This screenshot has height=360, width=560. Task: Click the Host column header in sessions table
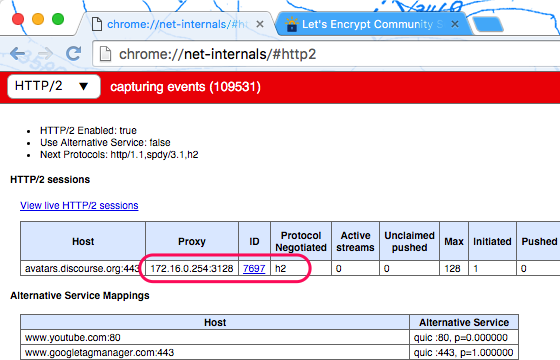(x=83, y=241)
